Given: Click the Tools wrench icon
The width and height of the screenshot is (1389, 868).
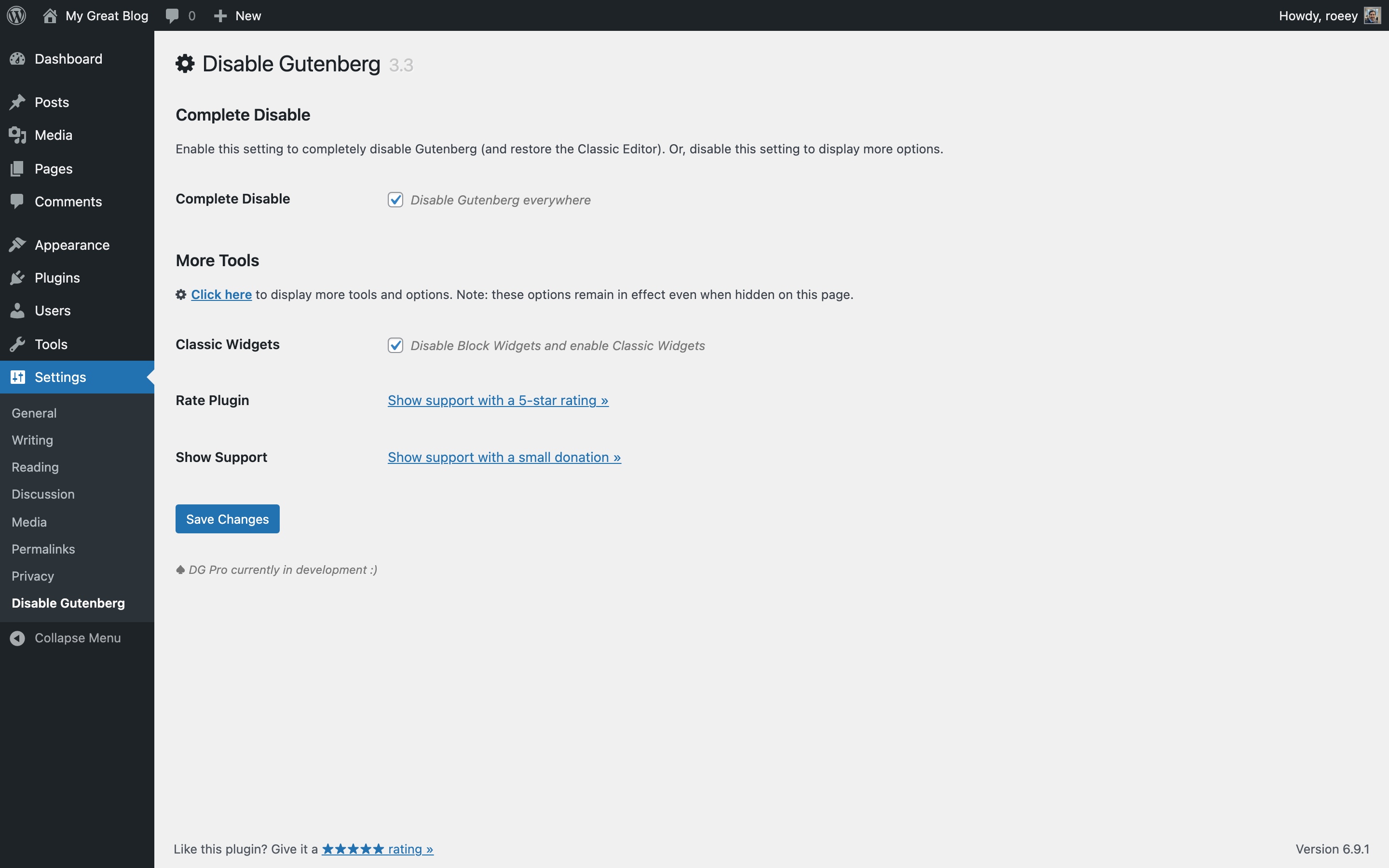Looking at the screenshot, I should [17, 344].
